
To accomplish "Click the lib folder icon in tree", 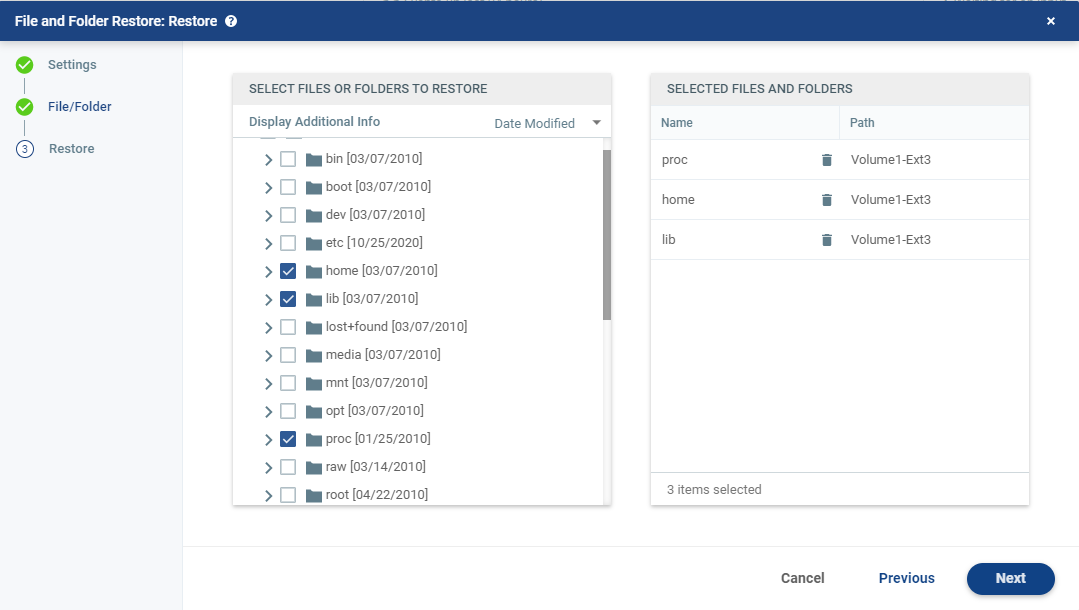I will tap(314, 299).
